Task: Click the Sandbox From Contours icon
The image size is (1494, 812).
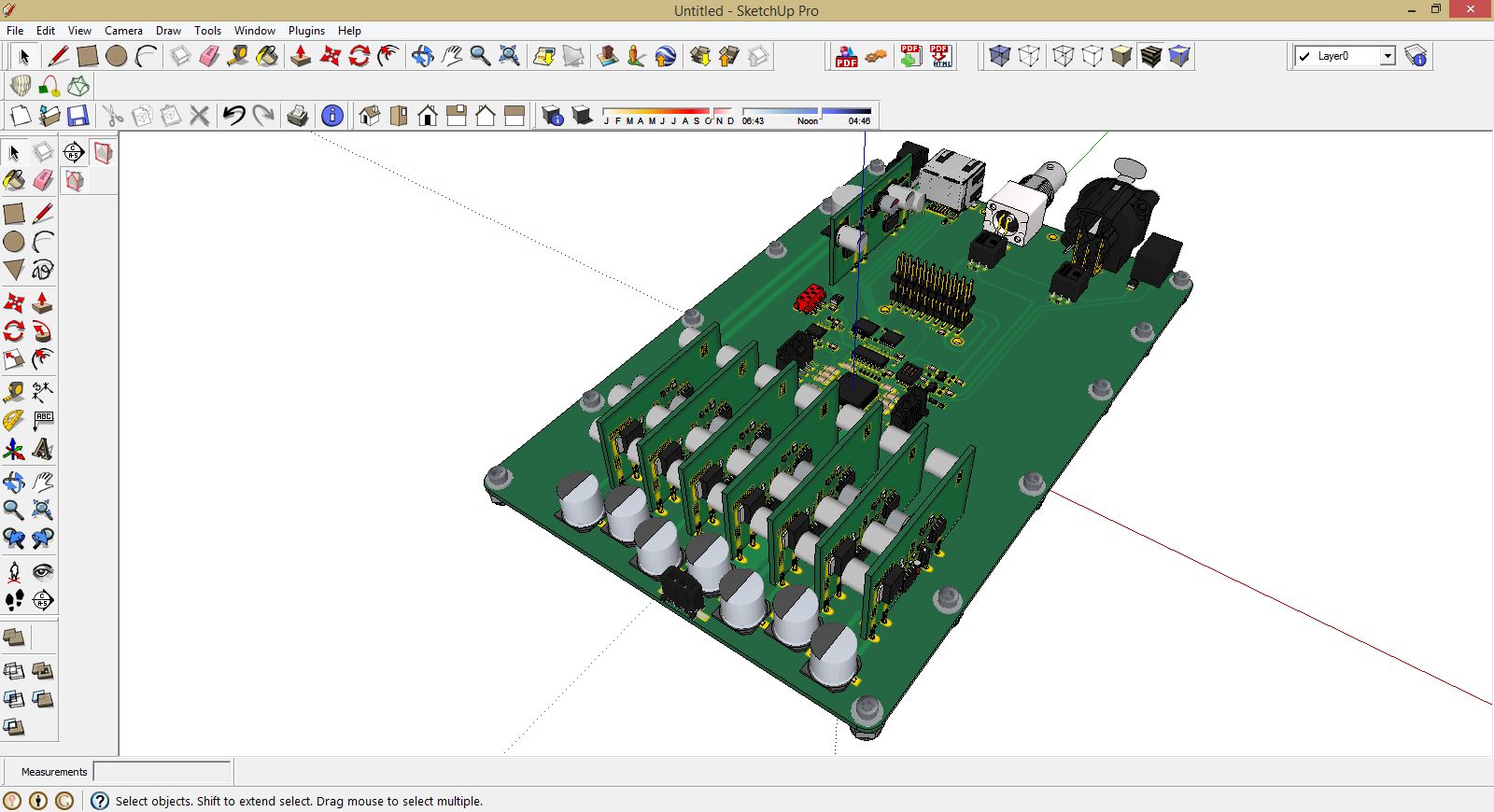Action: coord(21,86)
